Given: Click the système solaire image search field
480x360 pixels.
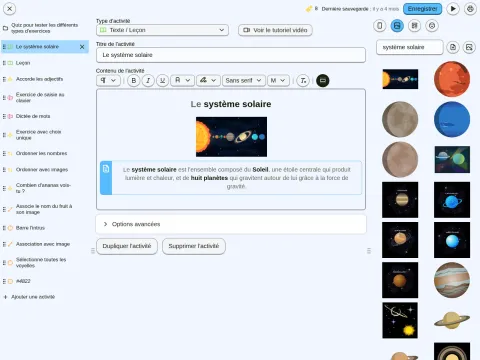Looking at the screenshot, I should point(410,47).
